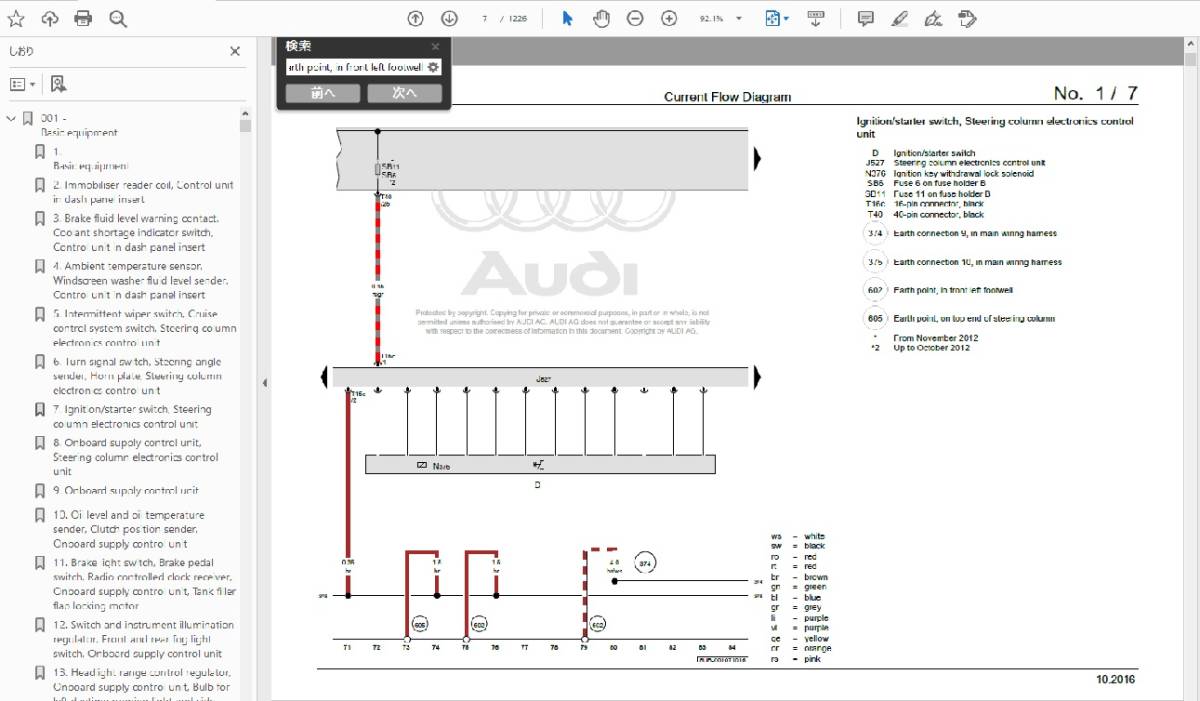Add the document to starred files
Screen dimensions: 1200x701
[x=16, y=19]
